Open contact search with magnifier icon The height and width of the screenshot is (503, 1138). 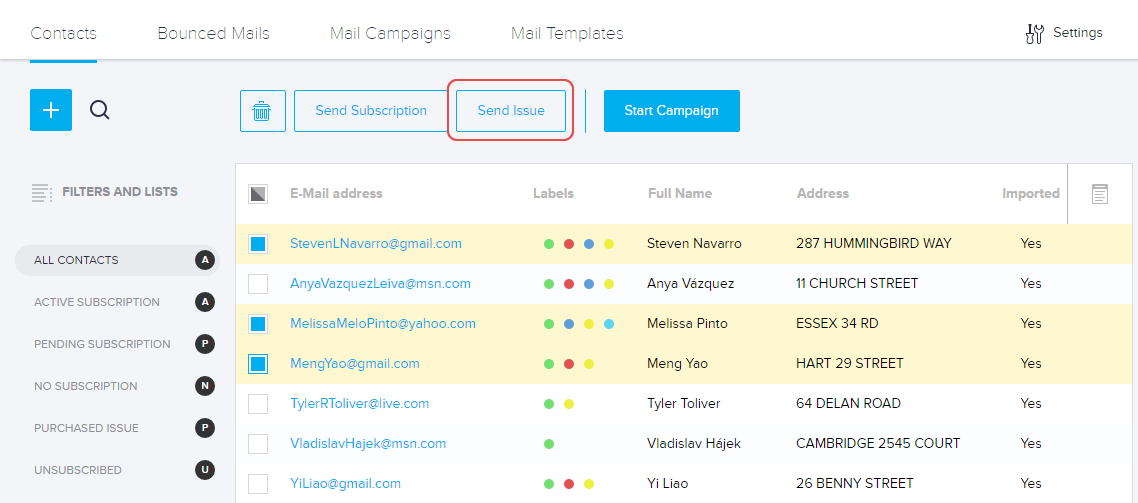(x=100, y=110)
